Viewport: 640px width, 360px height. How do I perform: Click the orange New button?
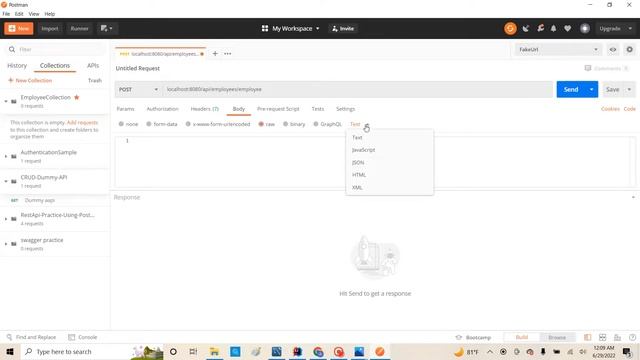point(19,29)
